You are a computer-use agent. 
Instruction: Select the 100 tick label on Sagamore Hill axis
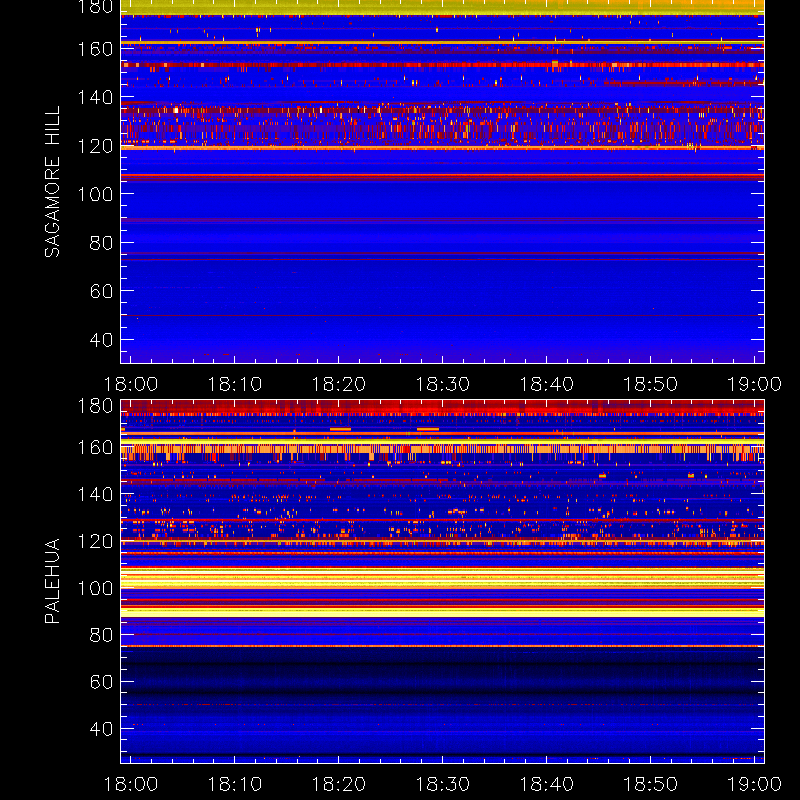tap(95, 194)
